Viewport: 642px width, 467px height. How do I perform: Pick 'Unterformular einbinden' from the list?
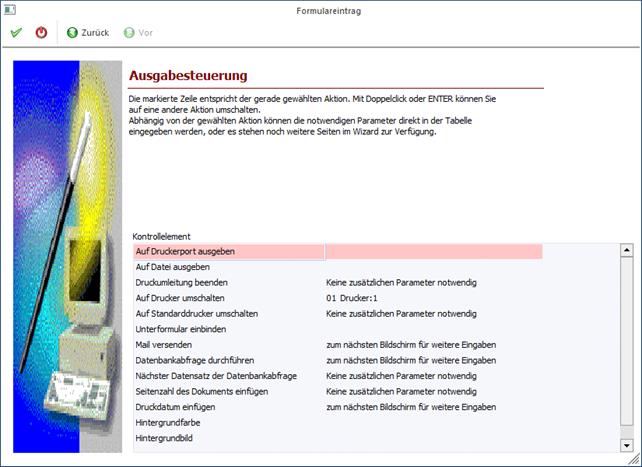pos(182,329)
